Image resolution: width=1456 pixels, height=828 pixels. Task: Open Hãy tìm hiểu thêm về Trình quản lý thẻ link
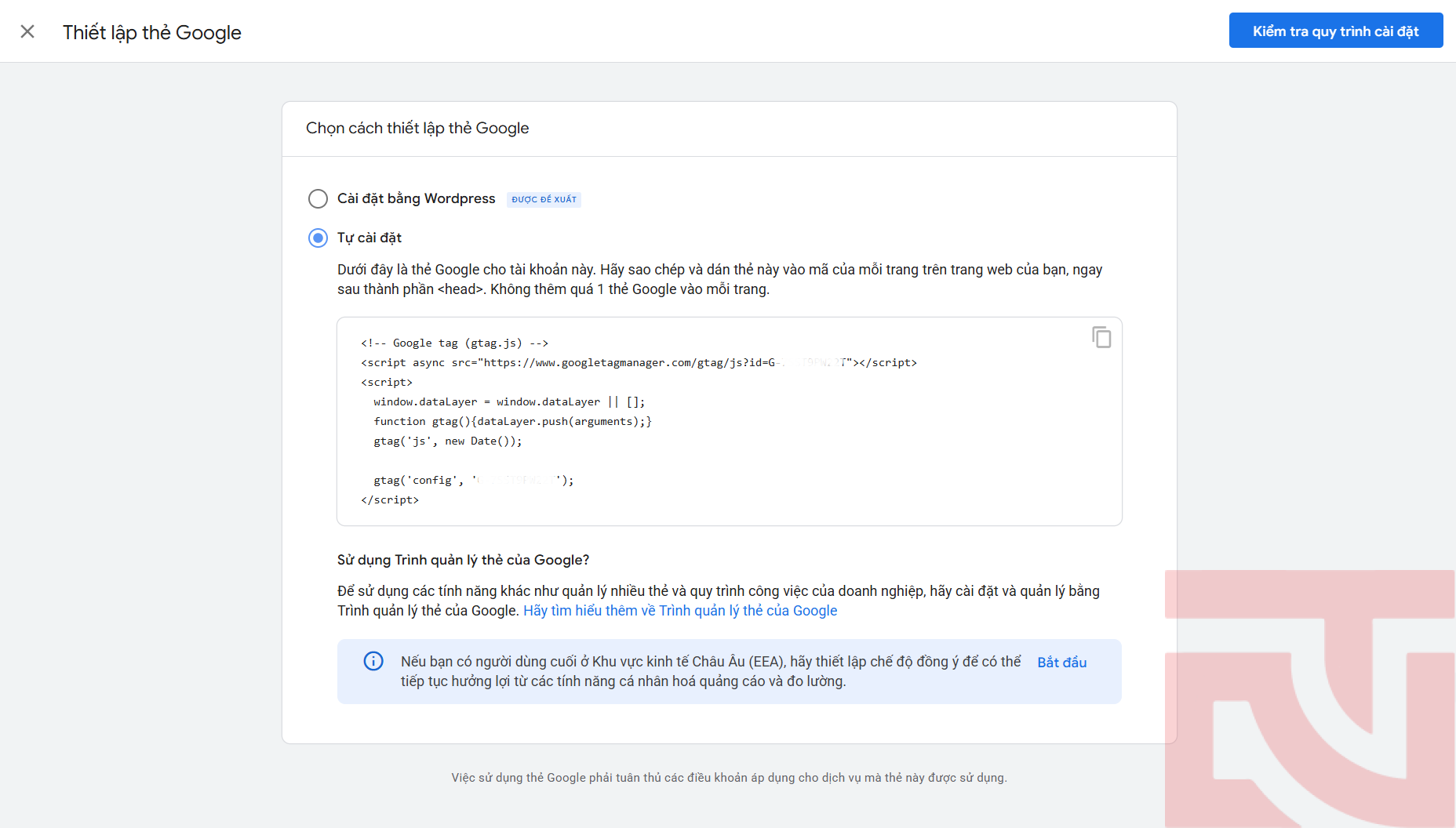(680, 611)
